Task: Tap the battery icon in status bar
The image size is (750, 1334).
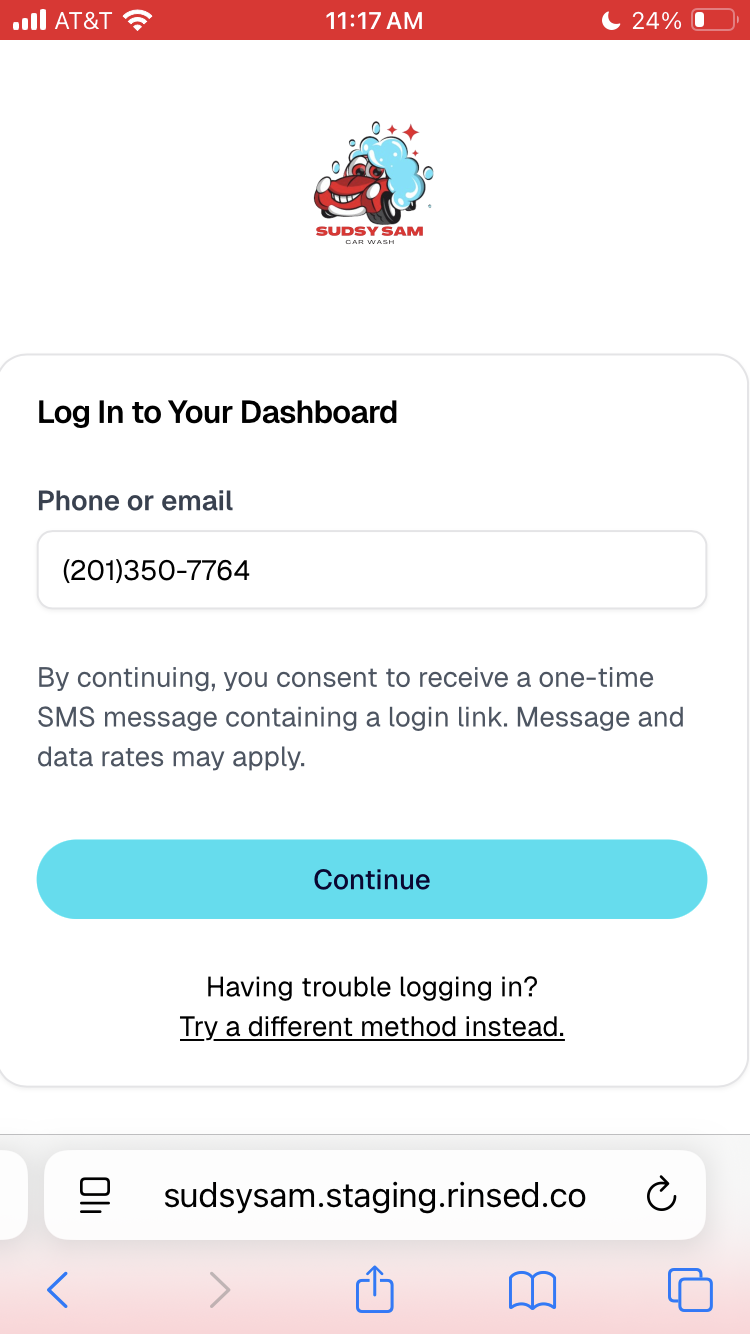Action: click(714, 20)
